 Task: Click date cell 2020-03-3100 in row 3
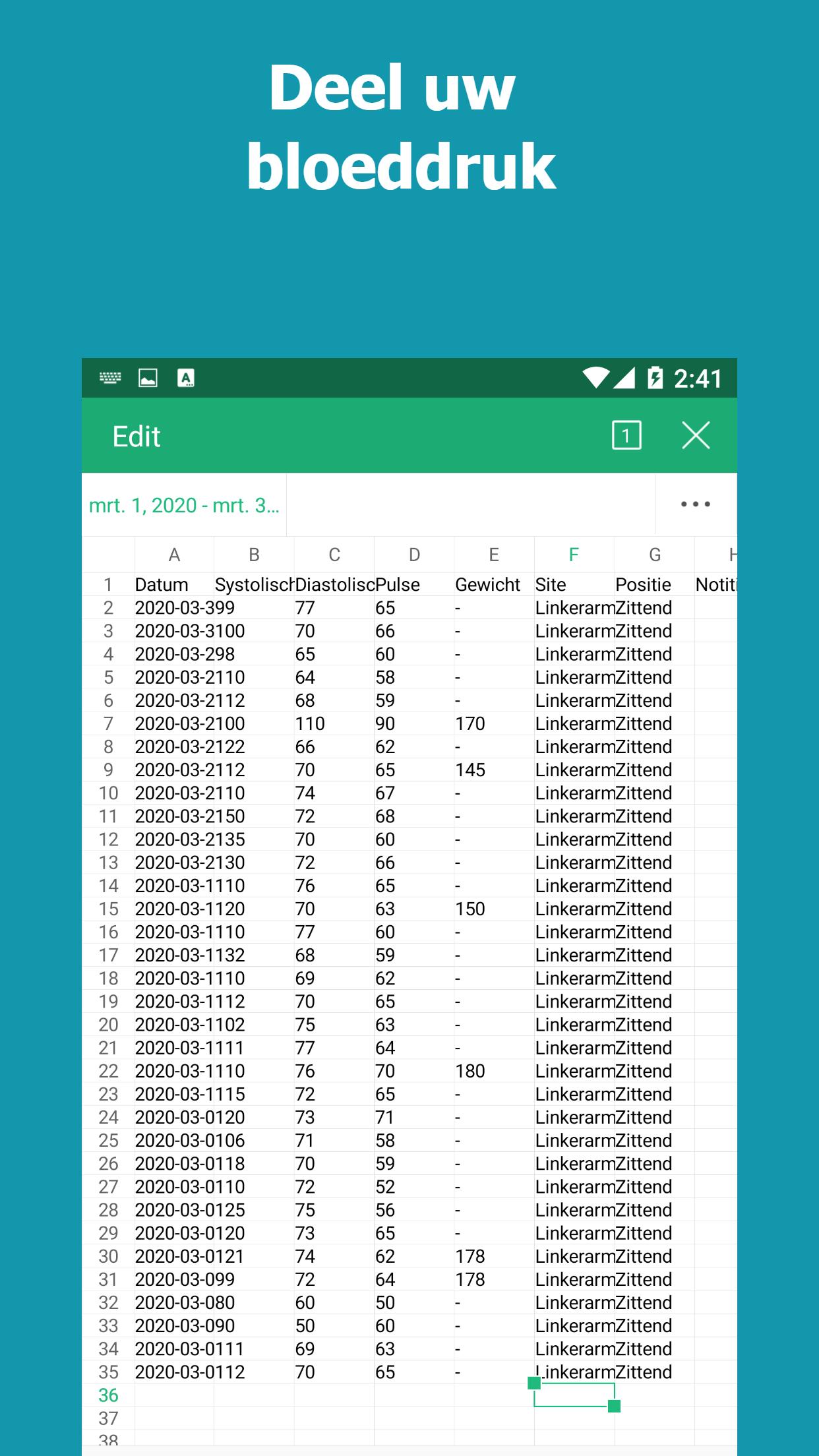click(x=174, y=631)
